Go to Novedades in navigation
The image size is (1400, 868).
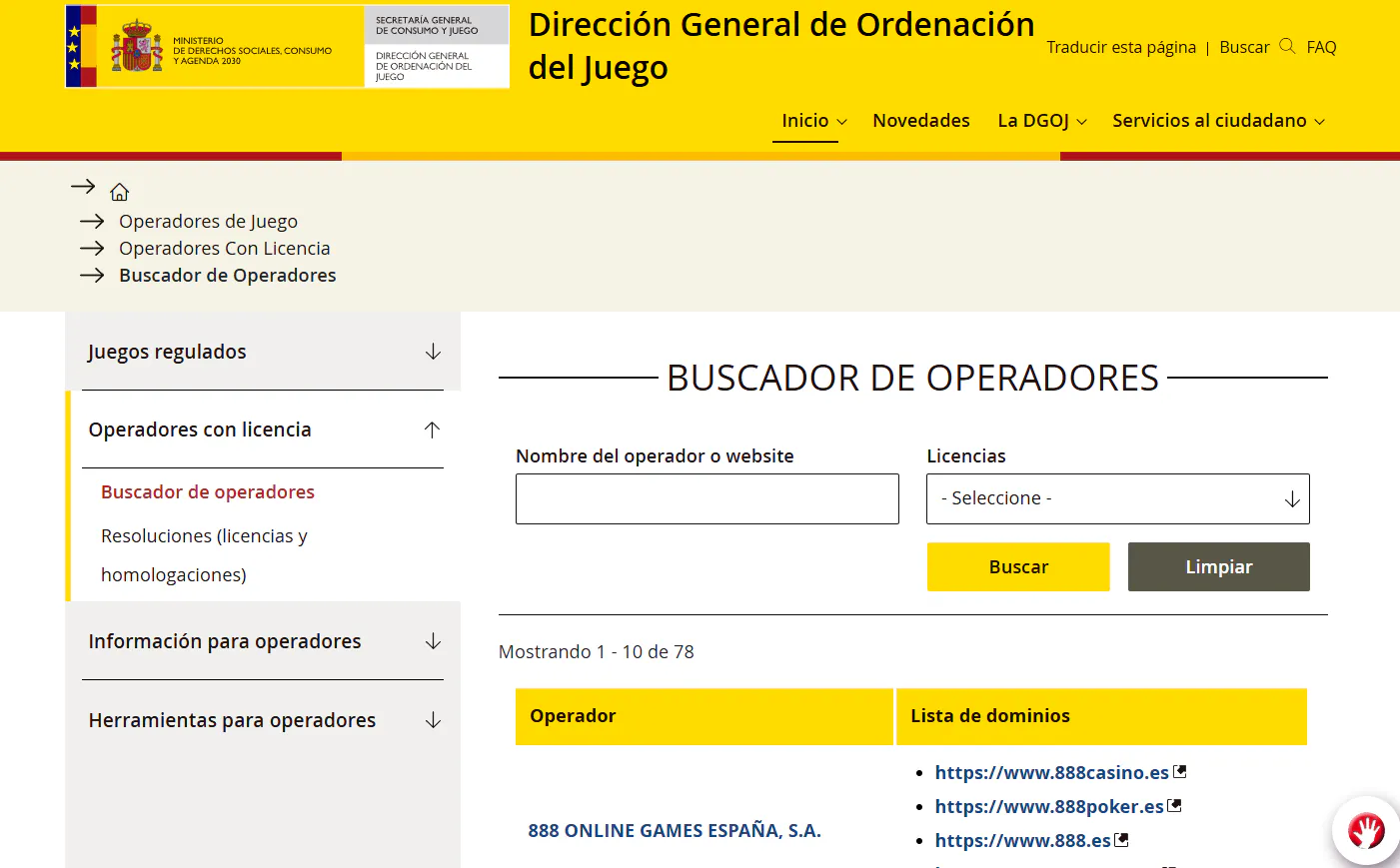921,121
